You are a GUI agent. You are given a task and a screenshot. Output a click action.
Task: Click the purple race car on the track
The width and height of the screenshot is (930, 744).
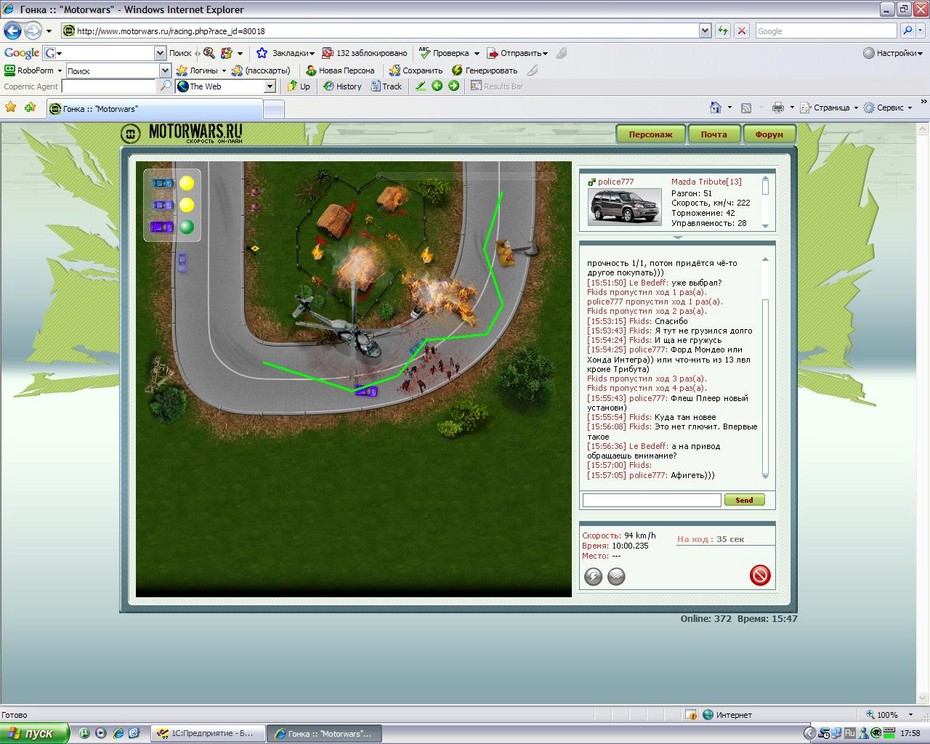pyautogui.click(x=366, y=391)
